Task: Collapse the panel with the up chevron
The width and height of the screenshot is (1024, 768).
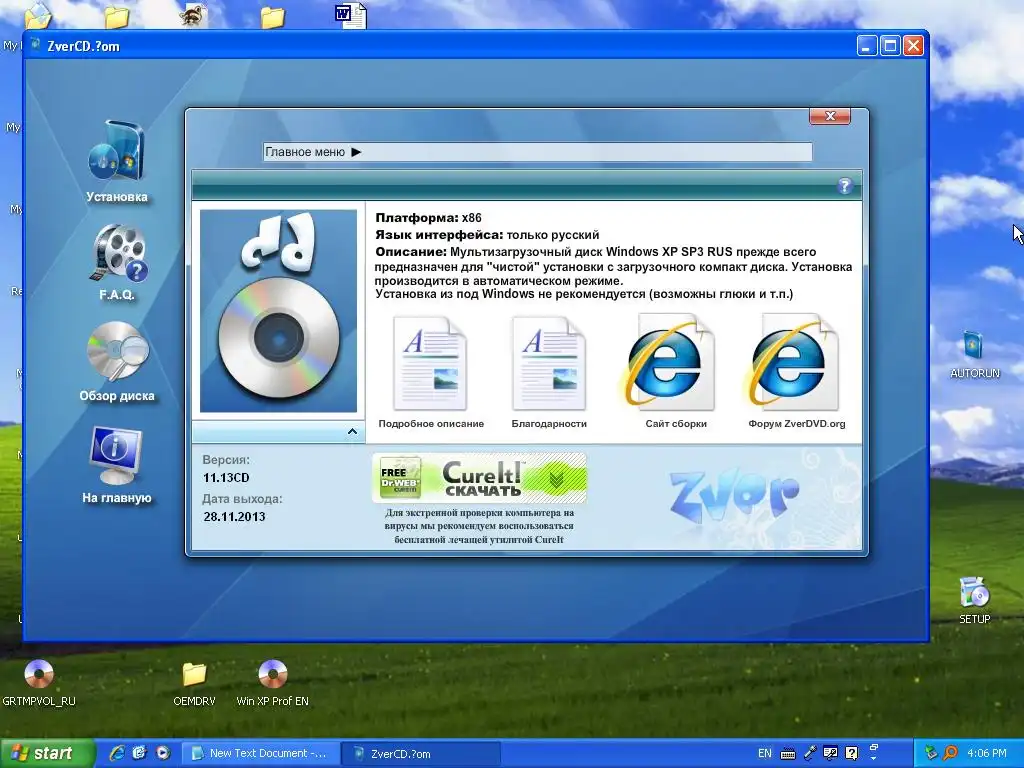Action: coord(352,431)
